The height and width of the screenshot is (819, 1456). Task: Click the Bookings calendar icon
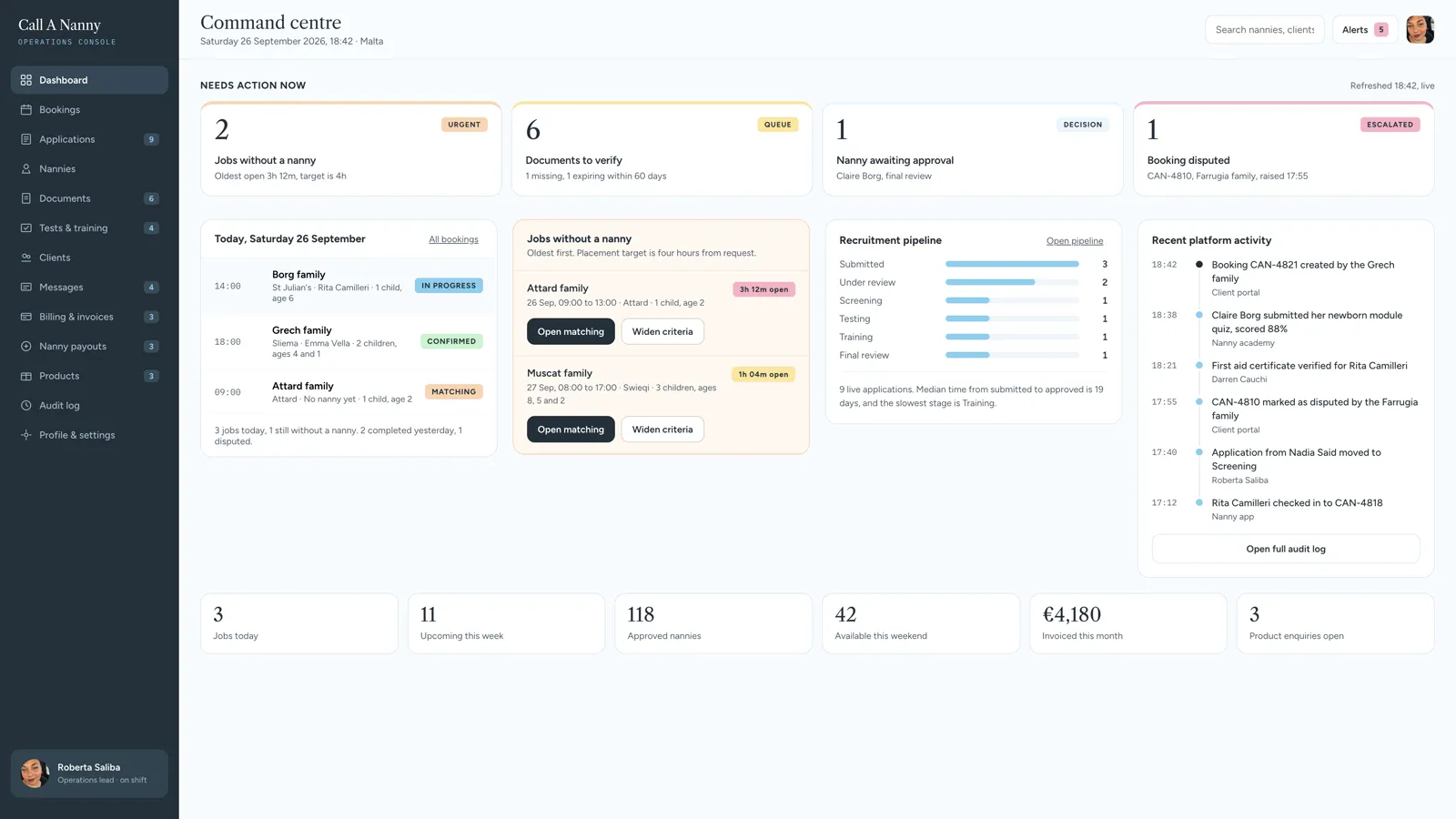click(26, 110)
